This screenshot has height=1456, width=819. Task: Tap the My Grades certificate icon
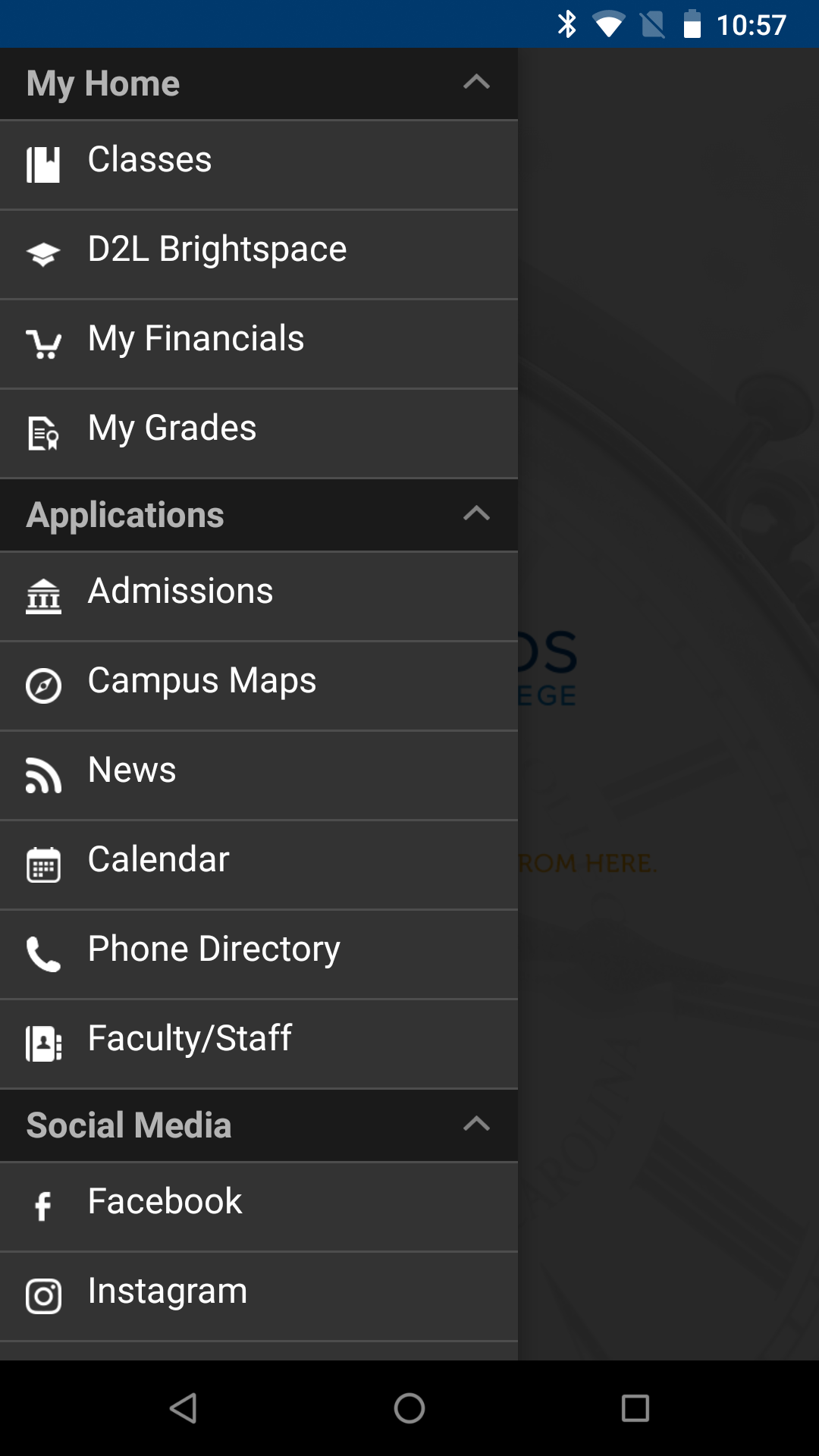[x=43, y=433]
